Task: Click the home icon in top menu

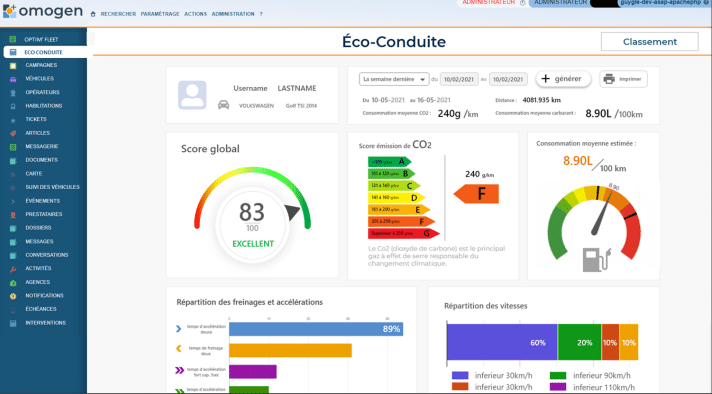Action: 93,14
